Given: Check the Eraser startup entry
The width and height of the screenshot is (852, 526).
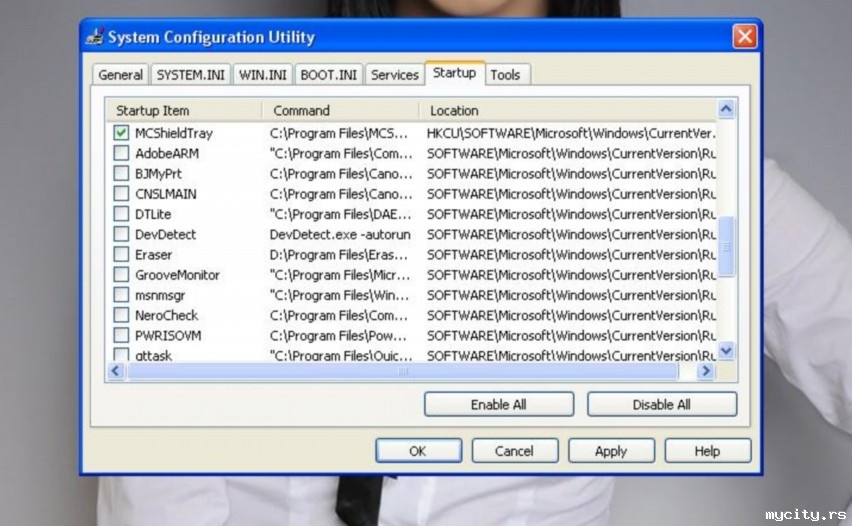Looking at the screenshot, I should point(121,254).
